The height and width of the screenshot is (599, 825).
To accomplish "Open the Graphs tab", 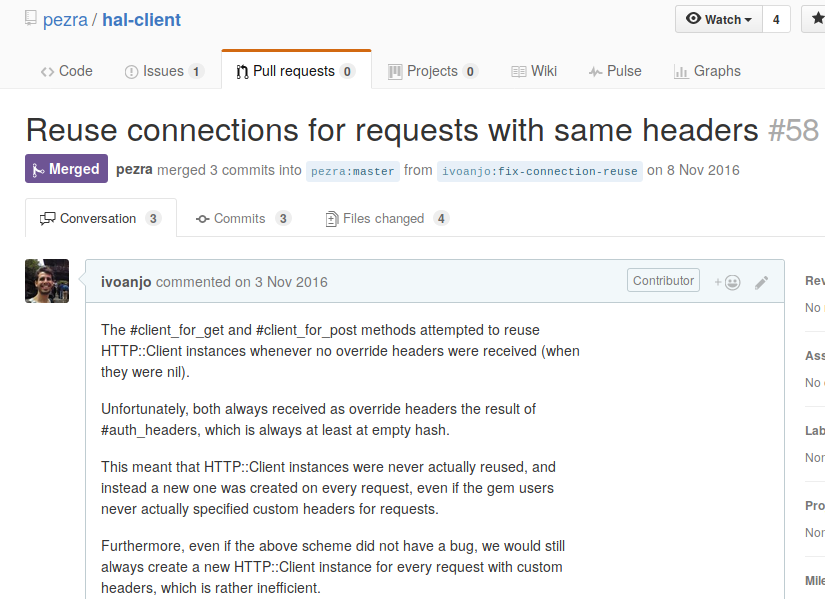I will pos(707,71).
